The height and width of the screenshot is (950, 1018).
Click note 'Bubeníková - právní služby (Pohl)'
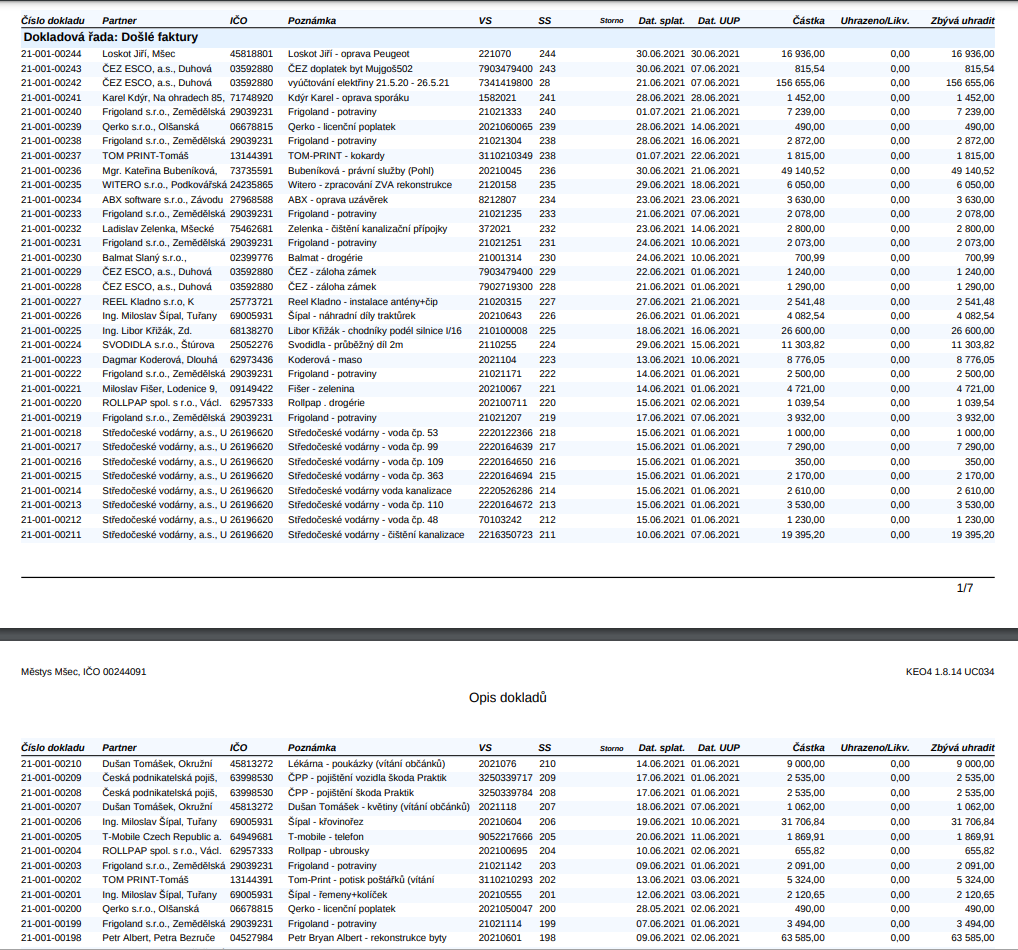pyautogui.click(x=360, y=170)
